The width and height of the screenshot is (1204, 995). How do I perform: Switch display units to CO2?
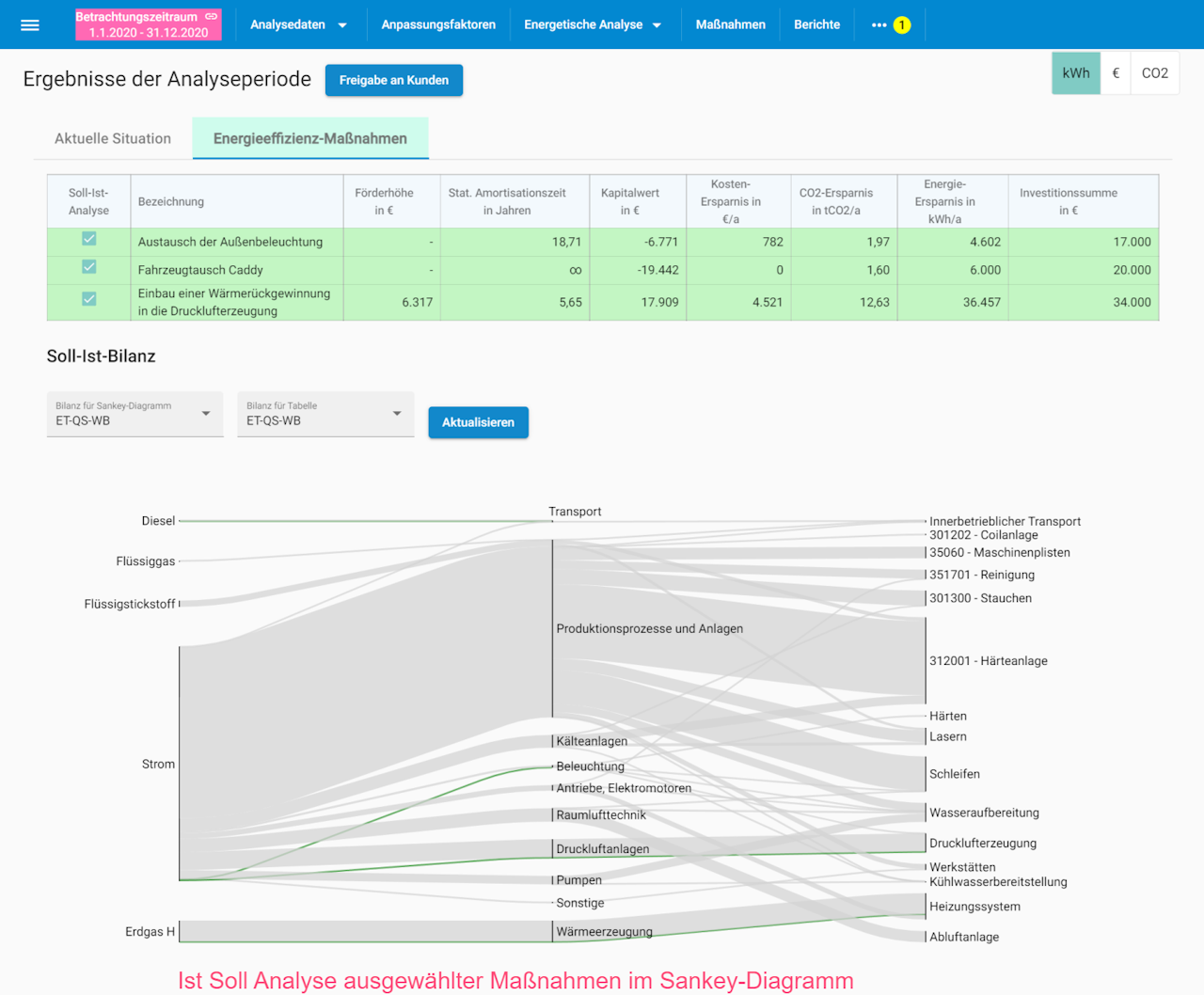tap(1154, 73)
